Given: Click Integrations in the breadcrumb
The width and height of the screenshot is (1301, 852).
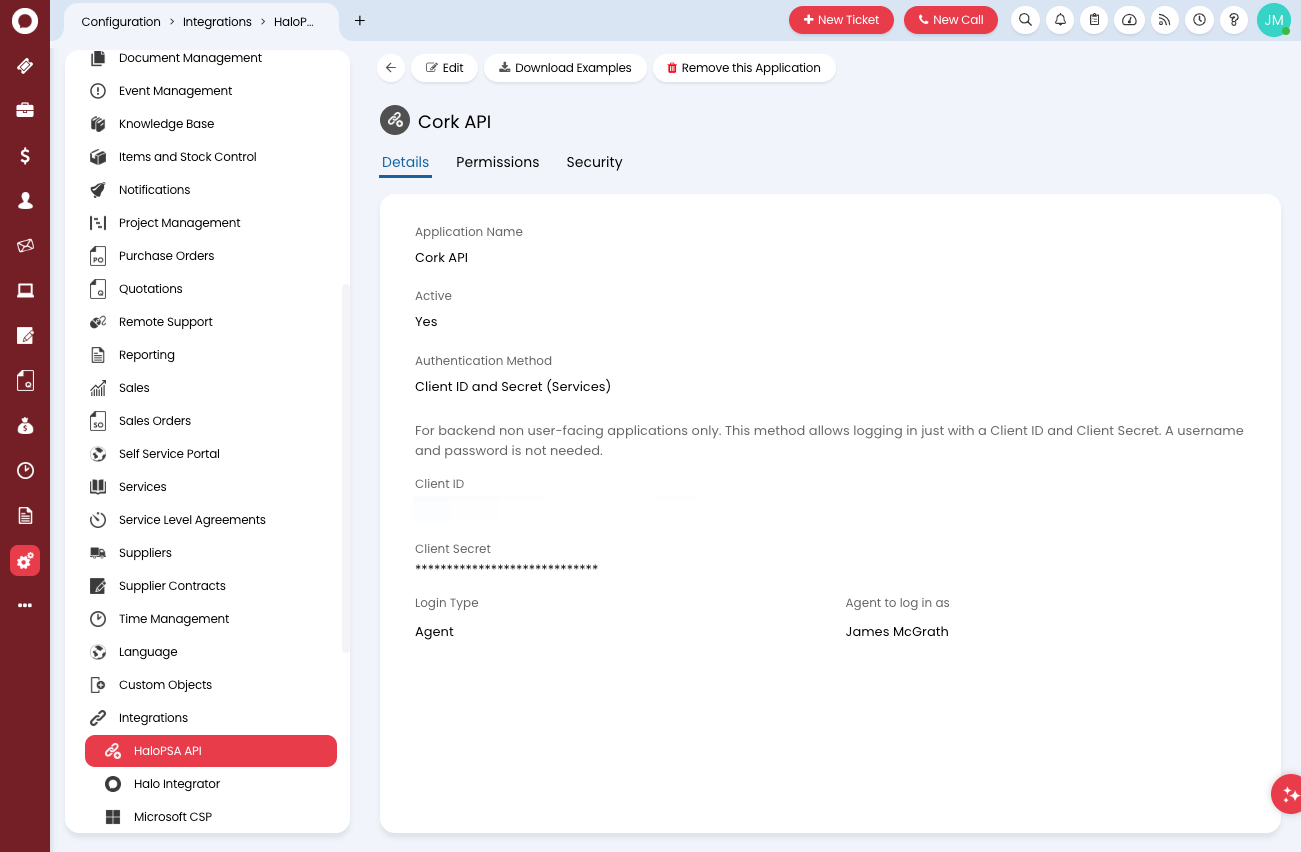Looking at the screenshot, I should click(x=217, y=21).
